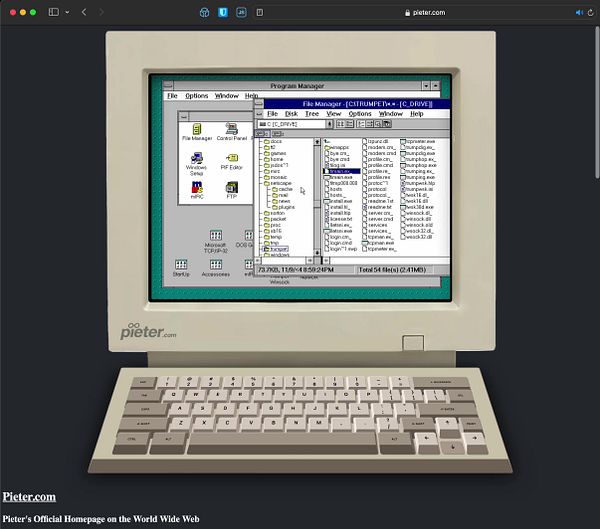Select tcpman.exe in the file list

click(378, 243)
